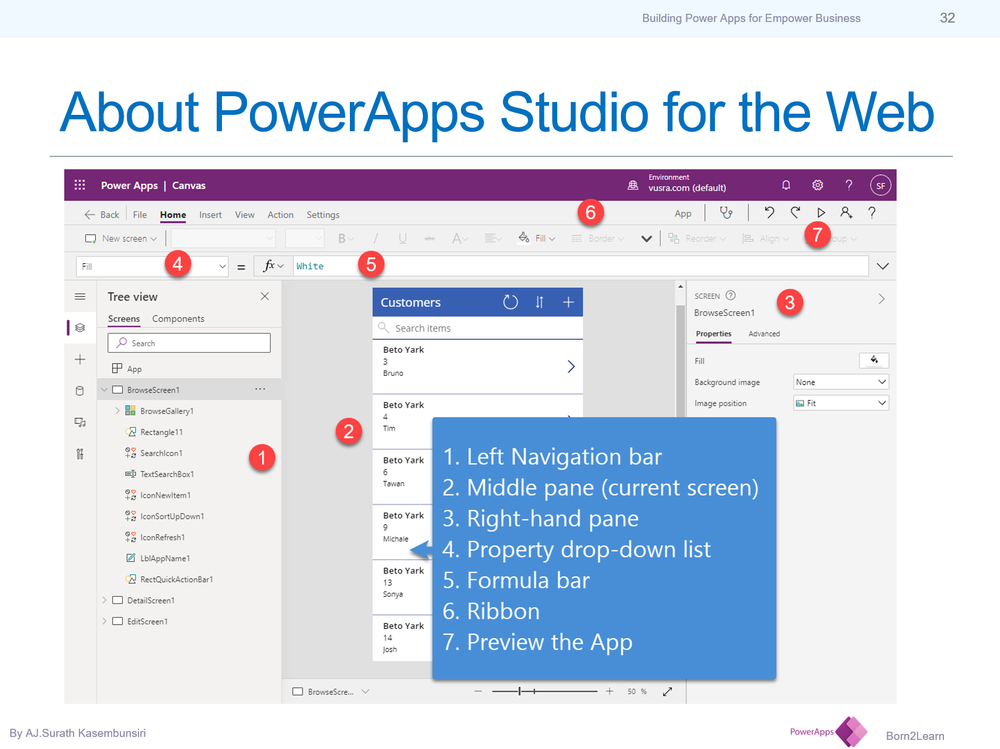
Task: Open the Fill paint bucket in Properties pane
Action: (x=873, y=360)
